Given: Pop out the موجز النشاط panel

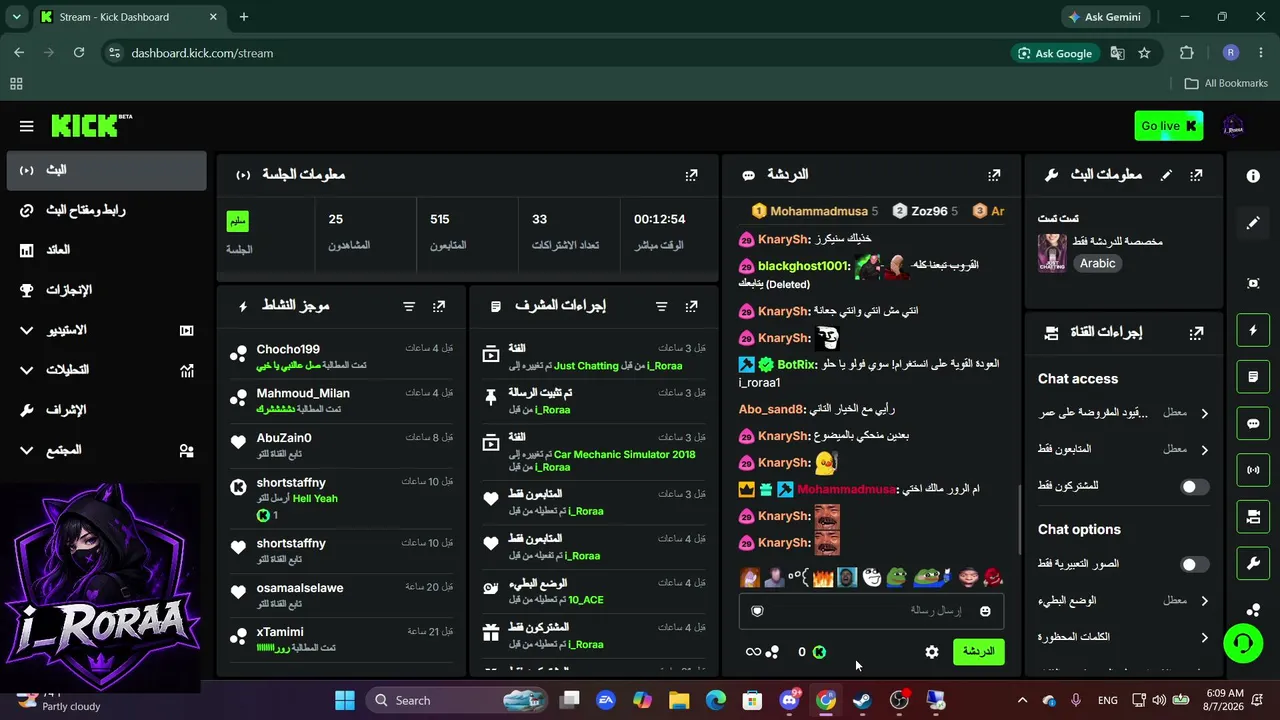Looking at the screenshot, I should tap(439, 306).
